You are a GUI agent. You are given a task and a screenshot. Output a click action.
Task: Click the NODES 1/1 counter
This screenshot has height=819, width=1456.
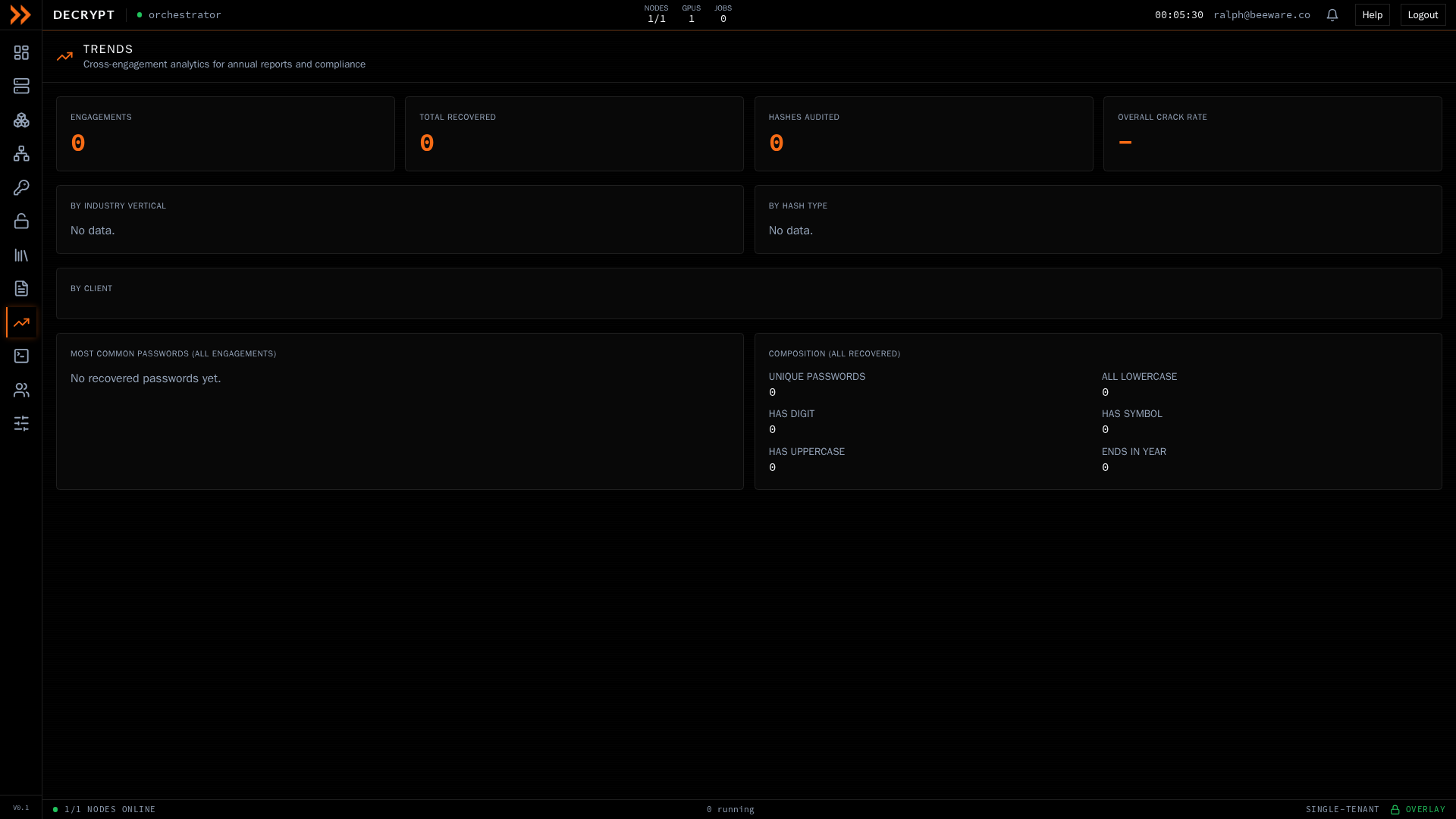[x=656, y=14]
